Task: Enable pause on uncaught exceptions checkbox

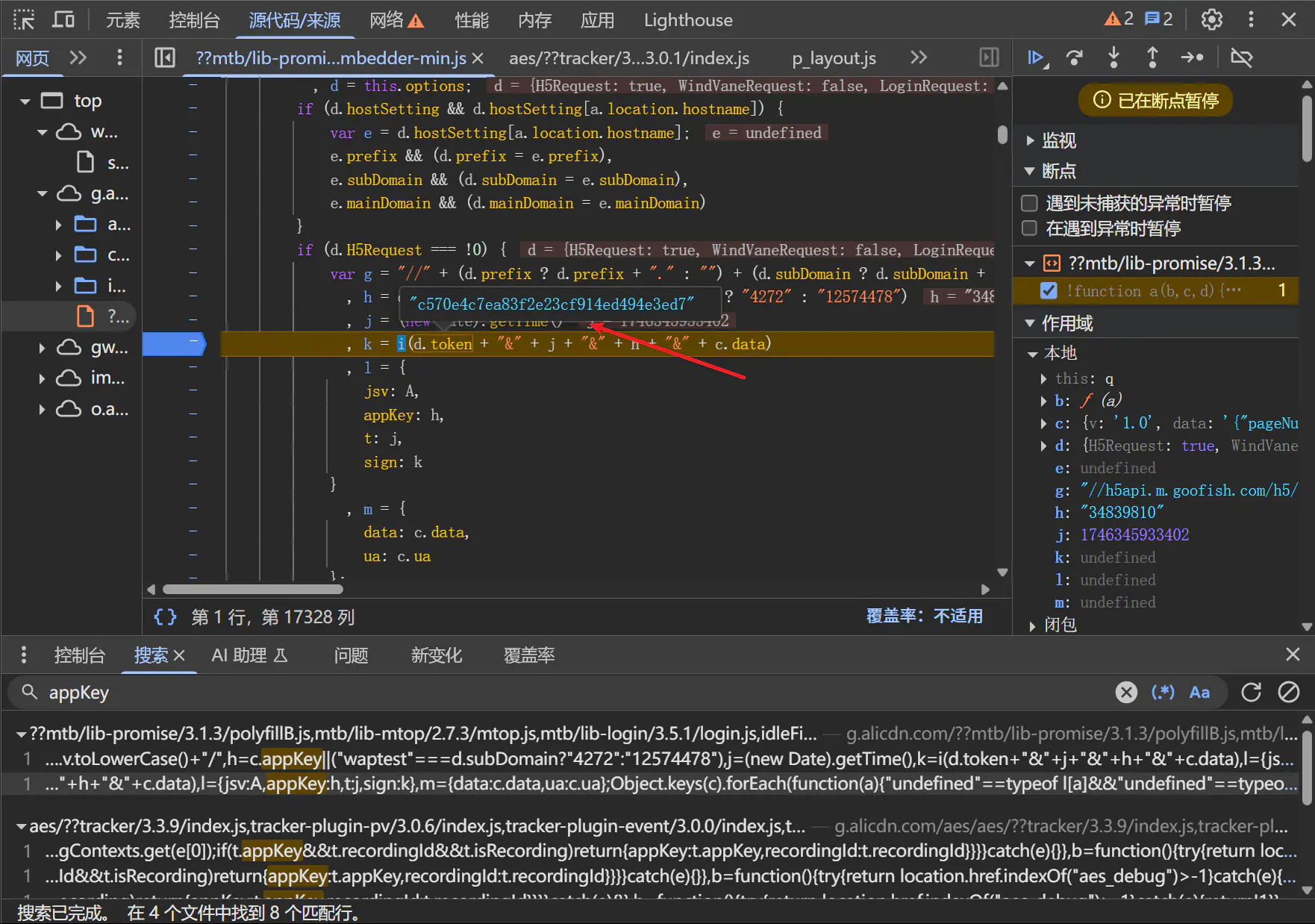Action: 1029,203
